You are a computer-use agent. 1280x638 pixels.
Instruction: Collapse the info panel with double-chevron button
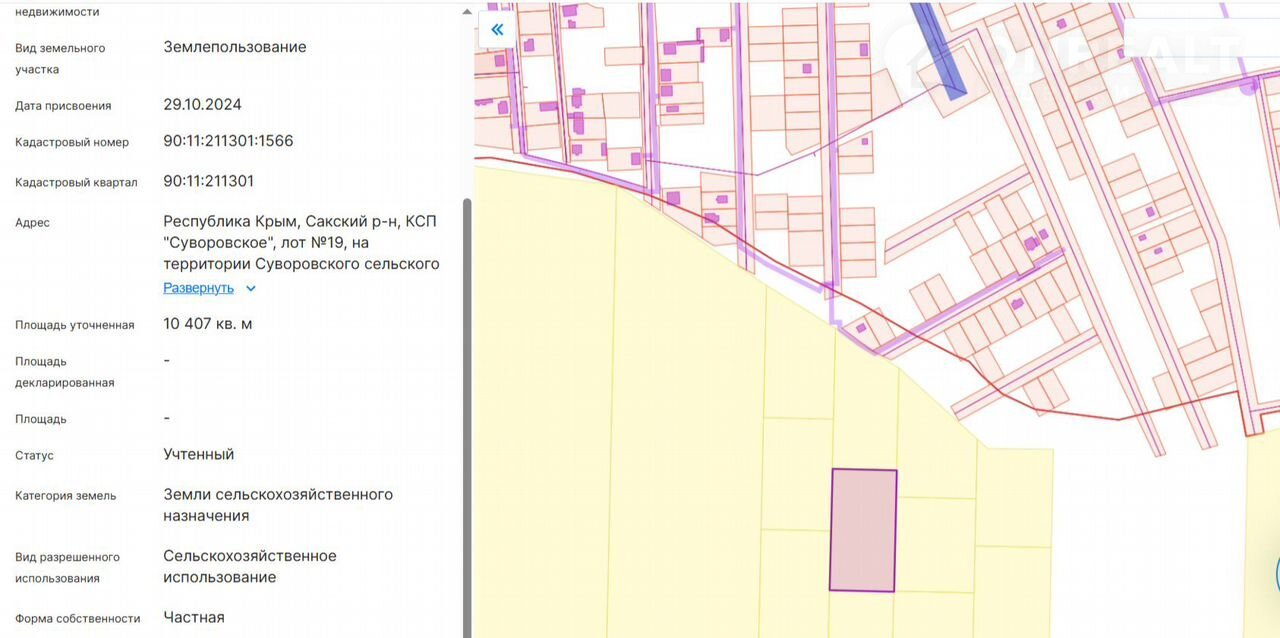pos(497,30)
